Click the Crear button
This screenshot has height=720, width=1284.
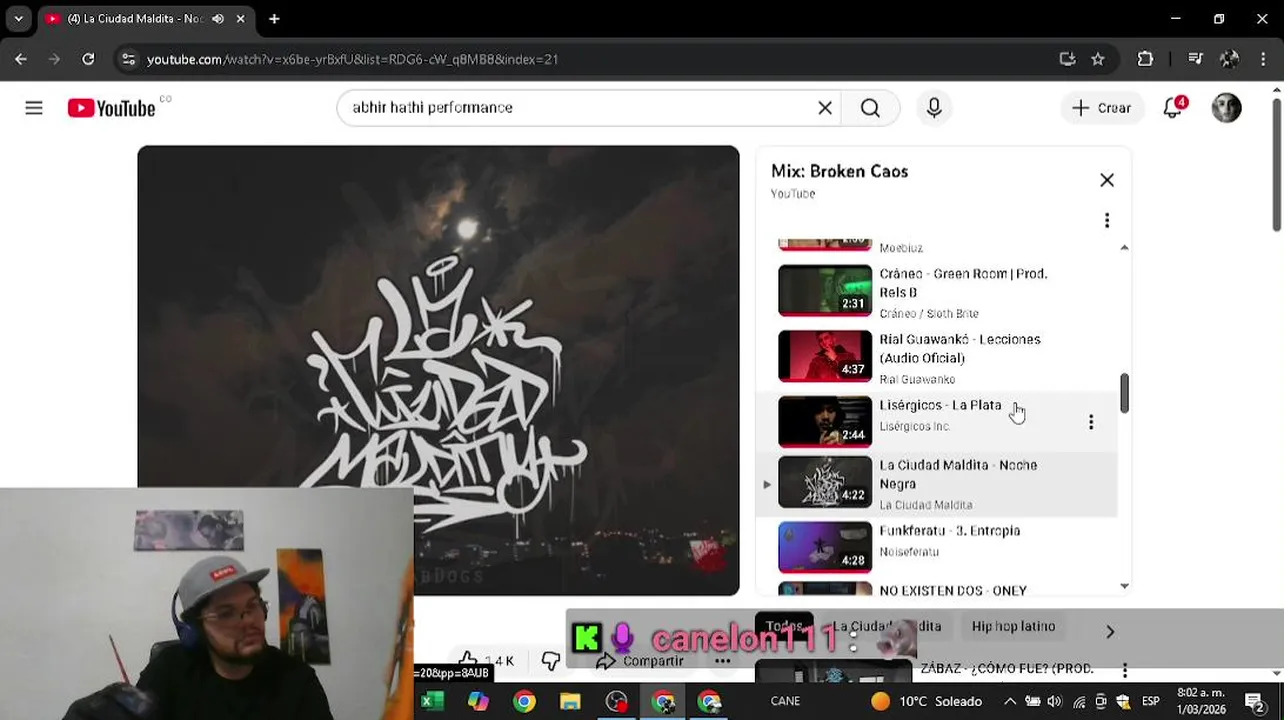pos(1101,108)
